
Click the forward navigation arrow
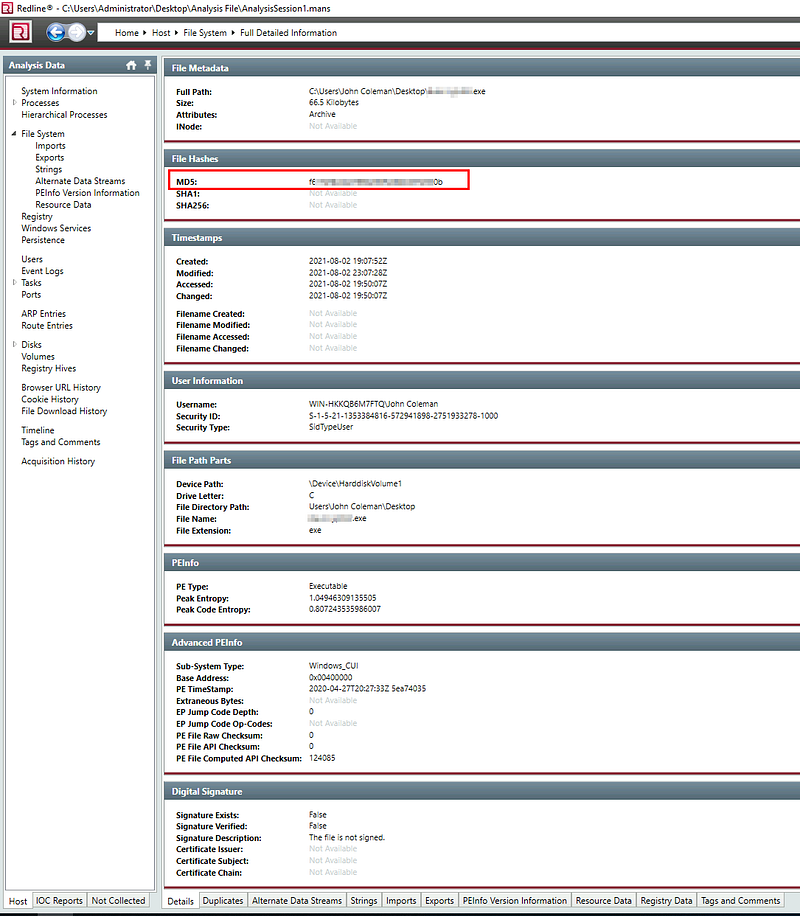coord(77,32)
